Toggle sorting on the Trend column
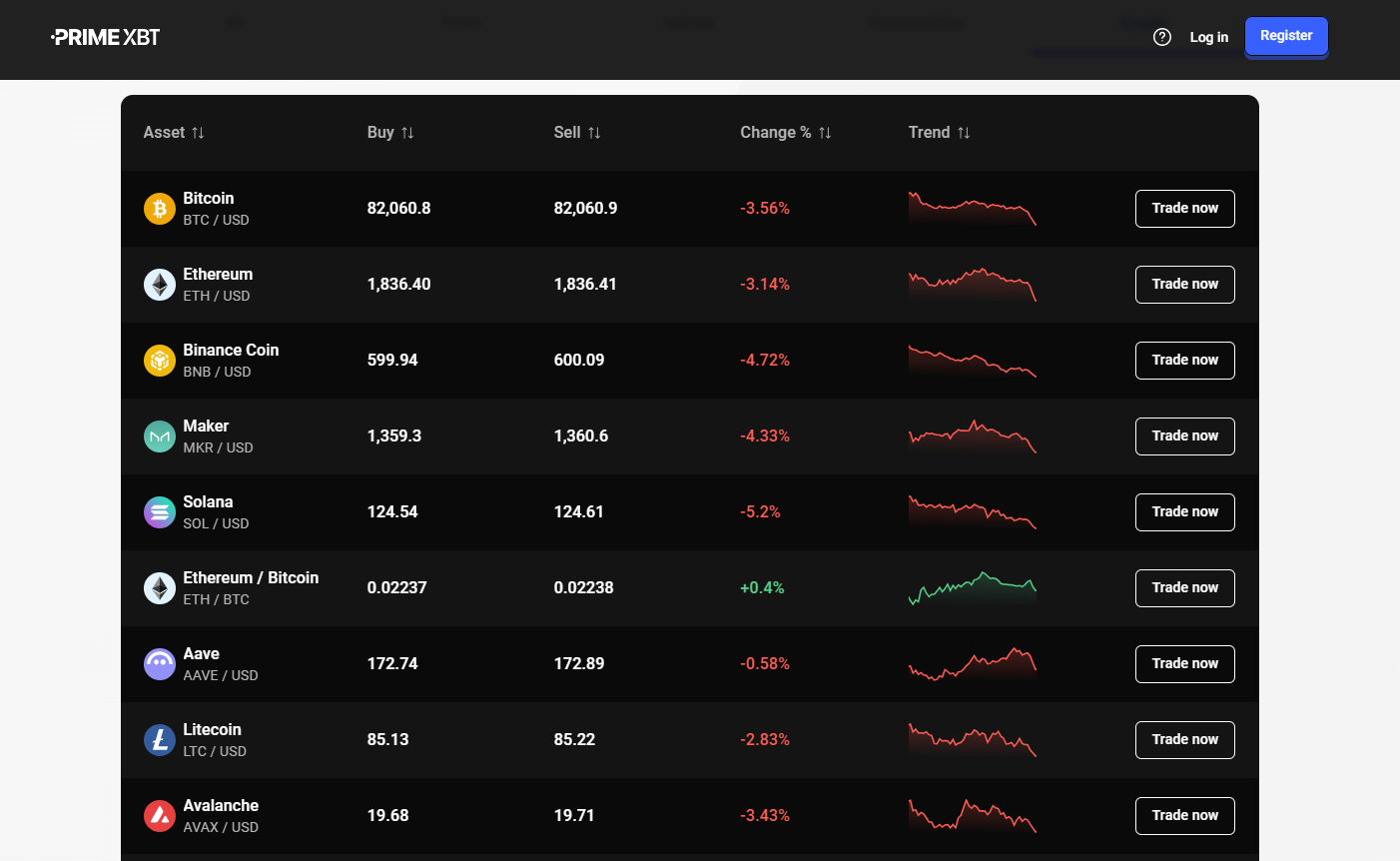 [965, 132]
